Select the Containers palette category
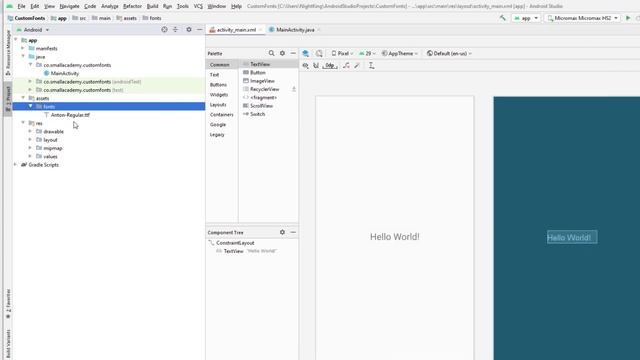 point(222,115)
